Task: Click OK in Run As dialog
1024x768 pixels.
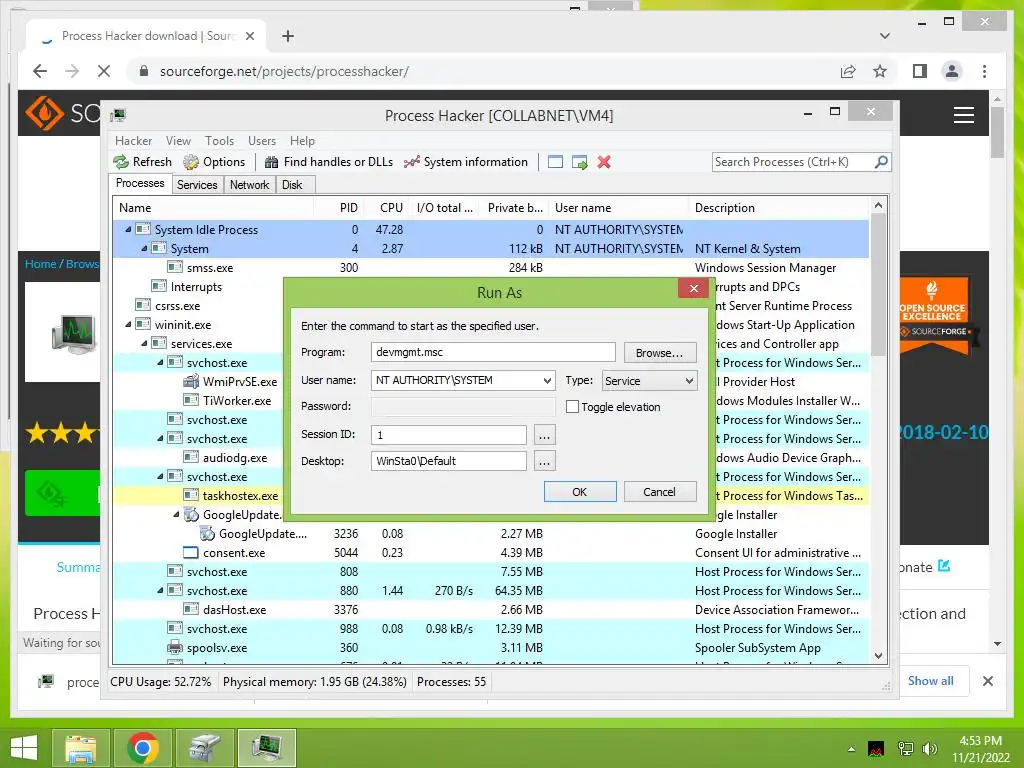Action: pyautogui.click(x=580, y=492)
